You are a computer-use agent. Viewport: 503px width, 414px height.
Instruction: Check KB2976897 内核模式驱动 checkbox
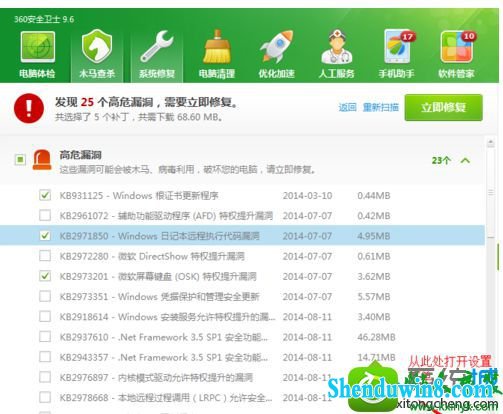pos(45,377)
